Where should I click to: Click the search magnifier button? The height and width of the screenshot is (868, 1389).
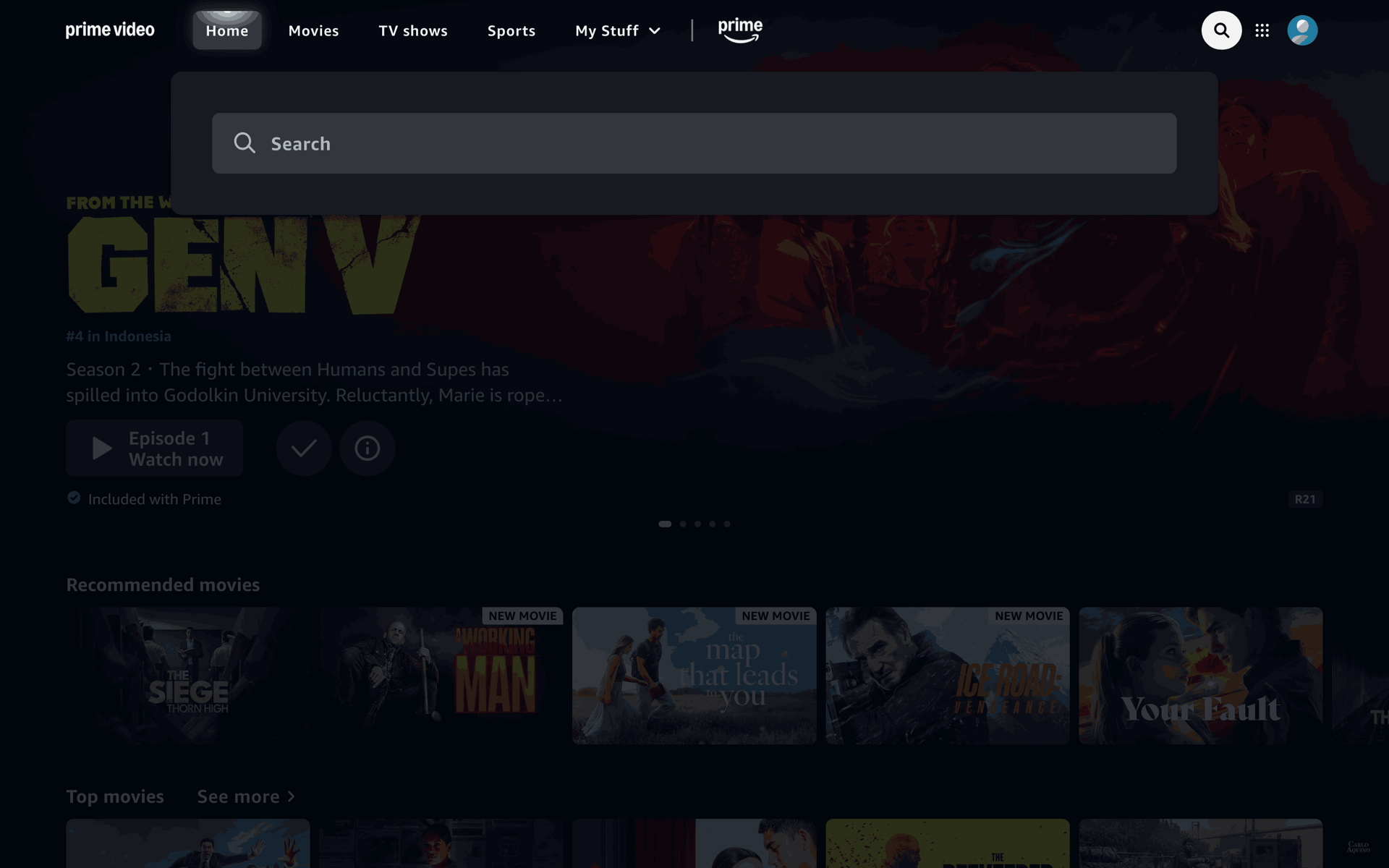pos(1221,30)
